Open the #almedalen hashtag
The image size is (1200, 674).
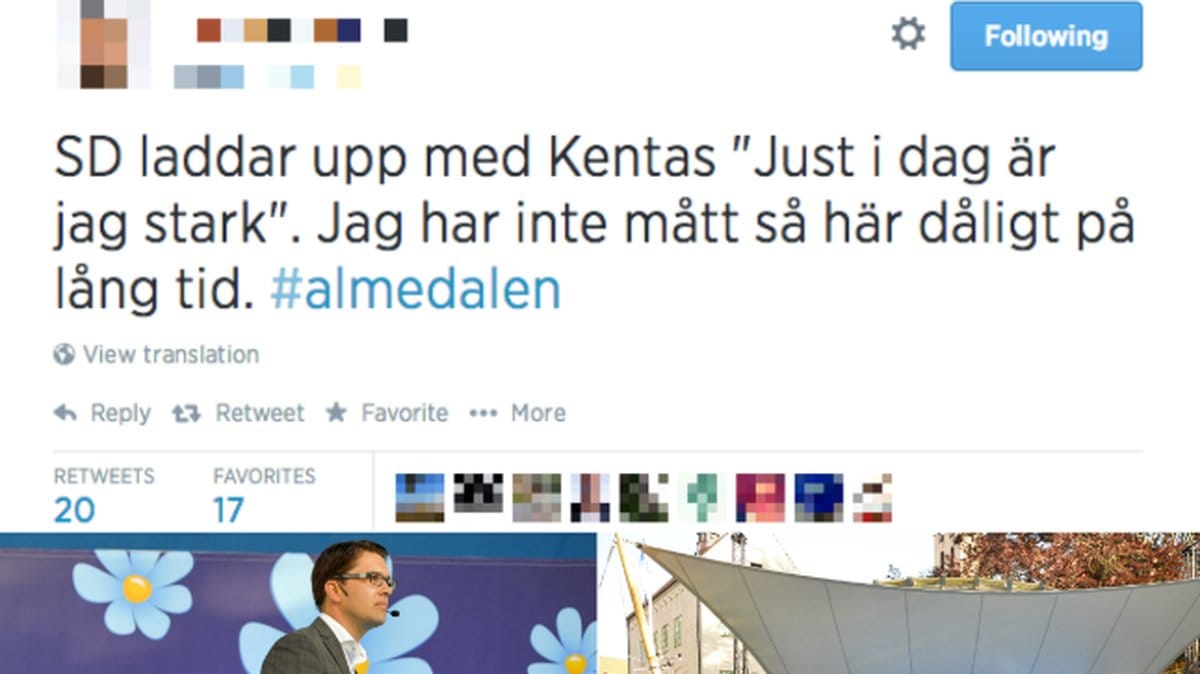click(415, 290)
